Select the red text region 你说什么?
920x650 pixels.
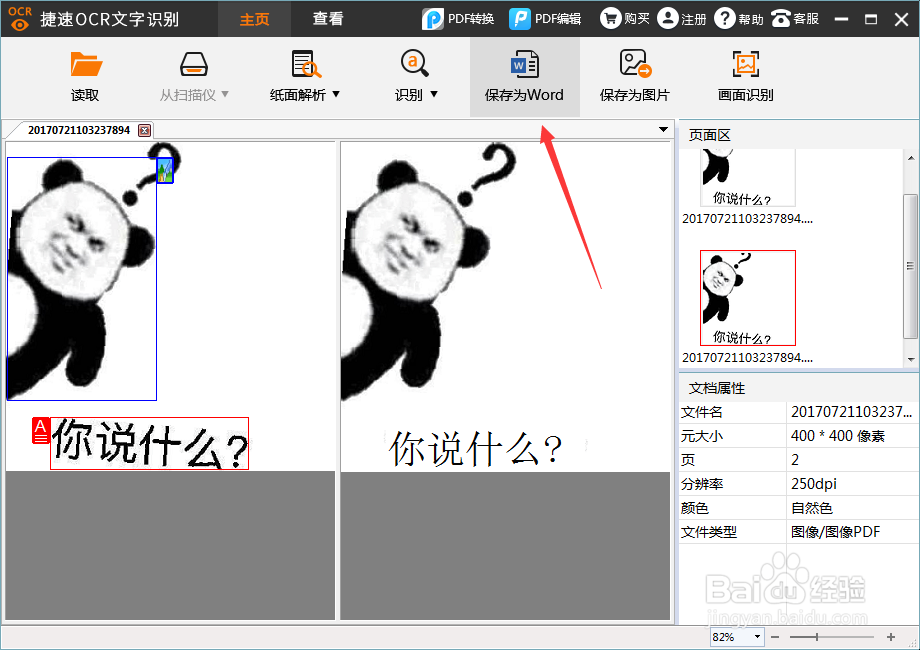click(150, 444)
